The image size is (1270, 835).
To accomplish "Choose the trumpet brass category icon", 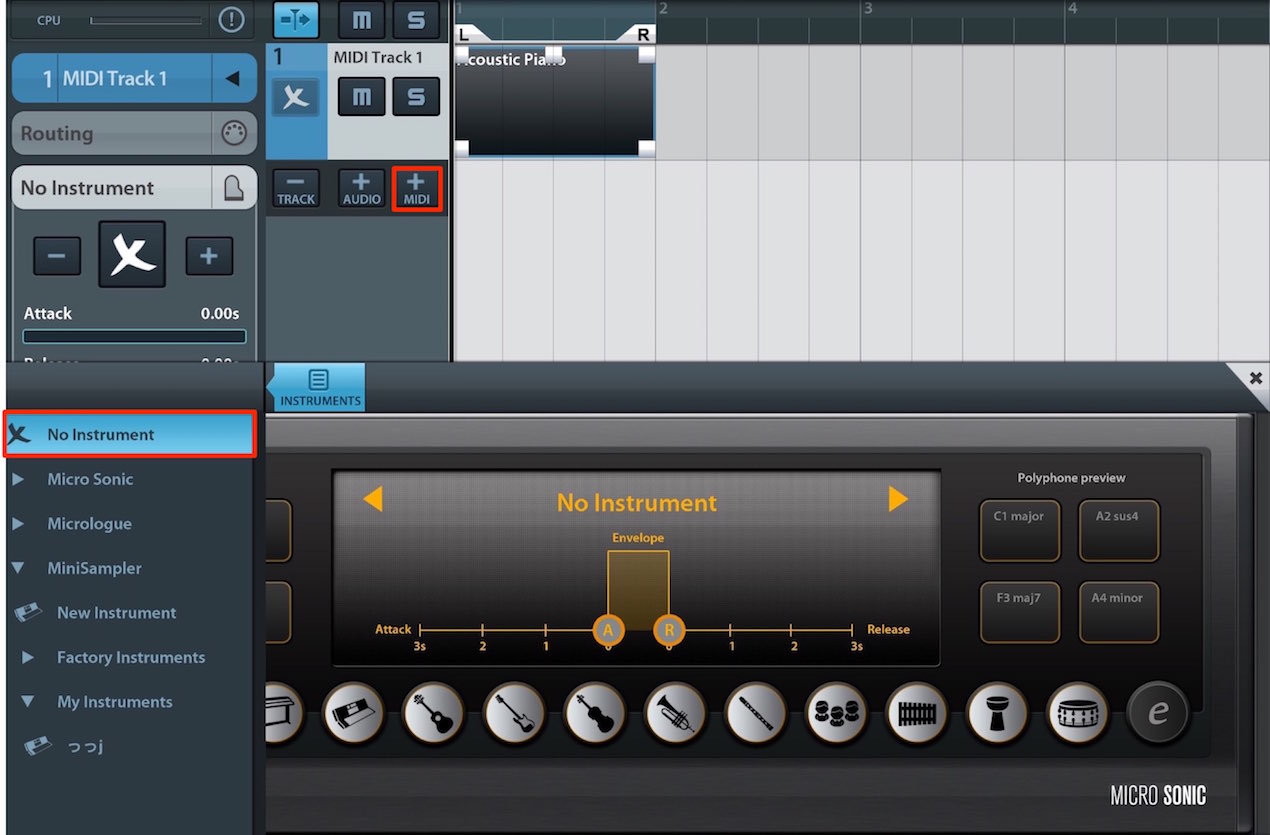I will (x=676, y=712).
